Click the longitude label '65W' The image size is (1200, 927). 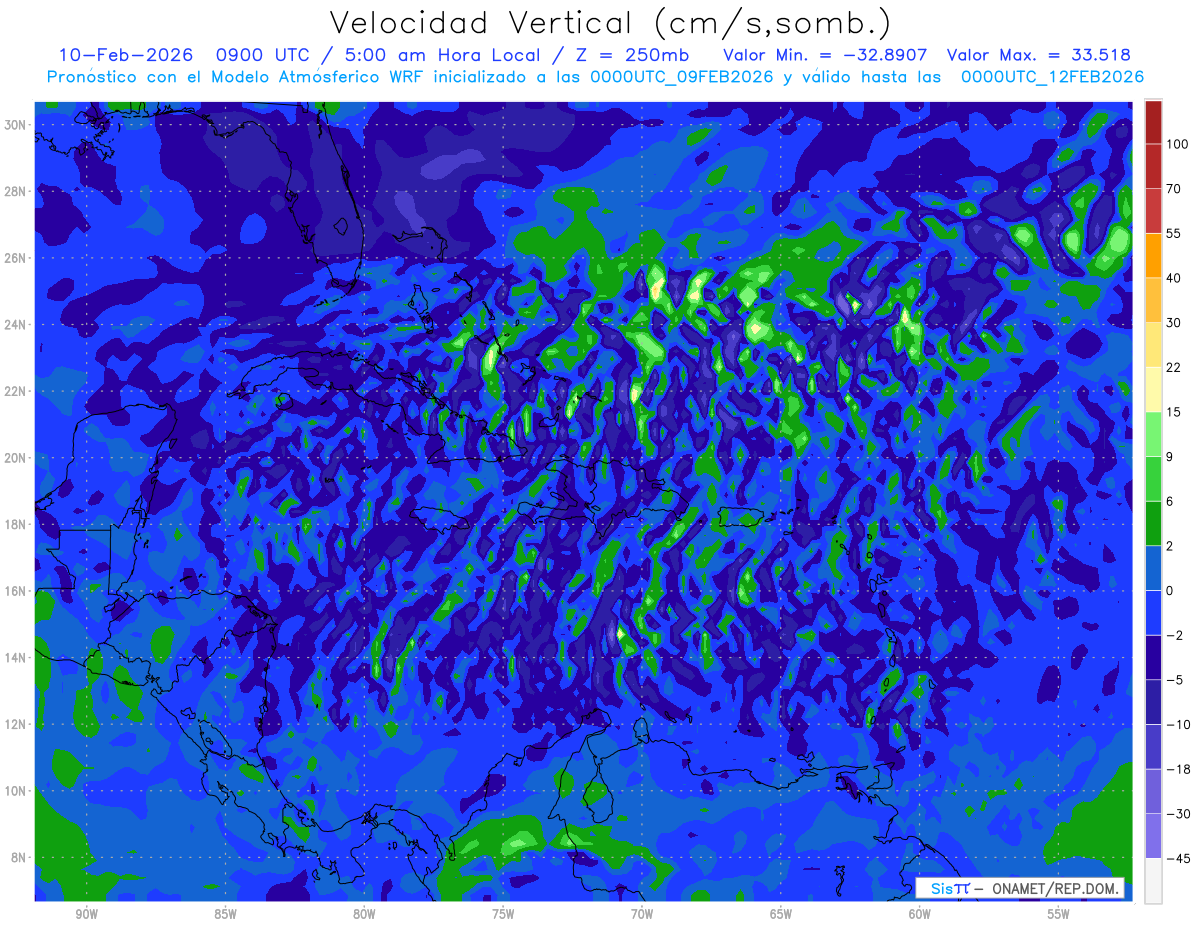(x=781, y=915)
